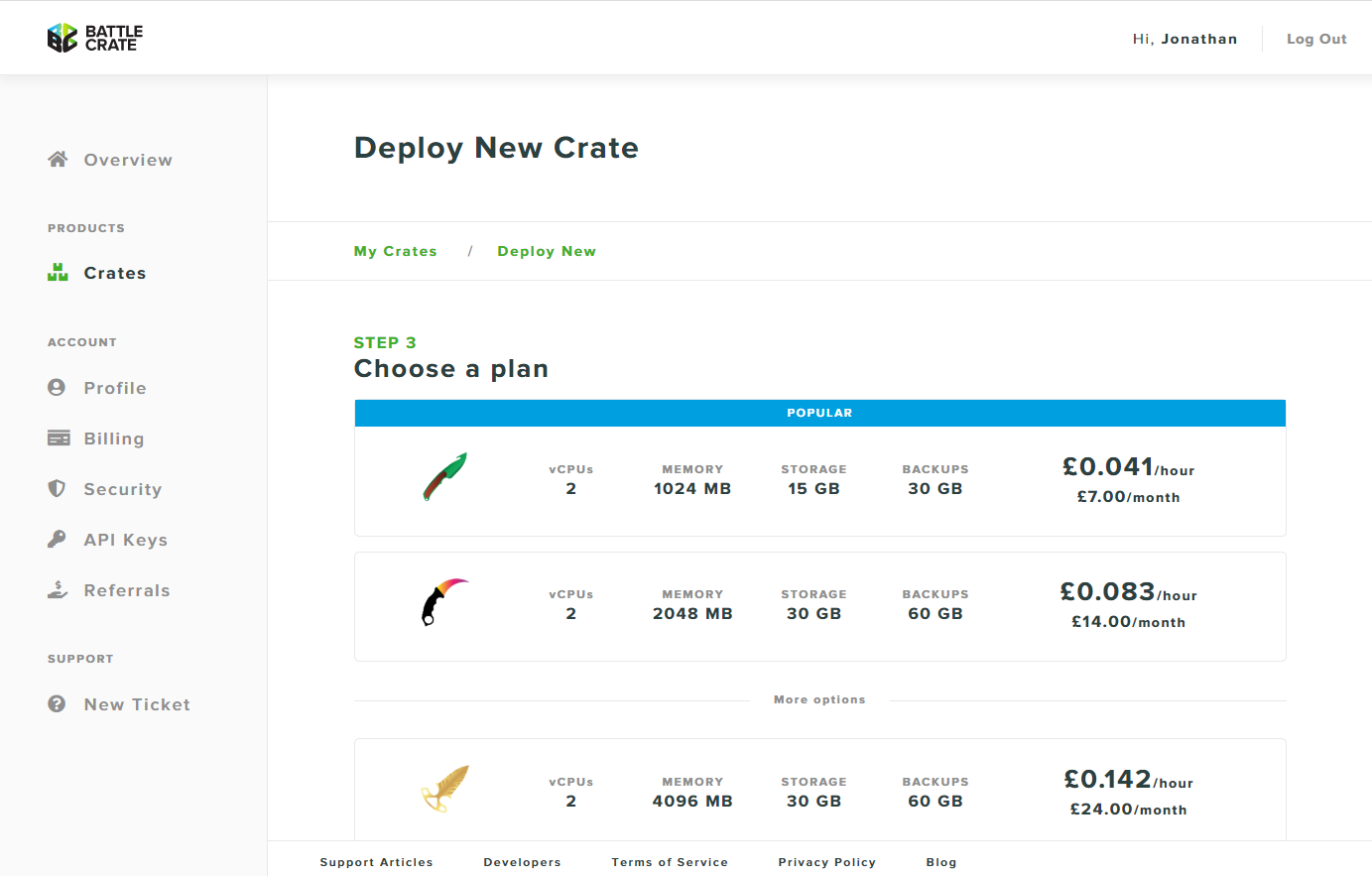The image size is (1372, 876).
Task: Click the Choose a plan heading
Action: 451,369
